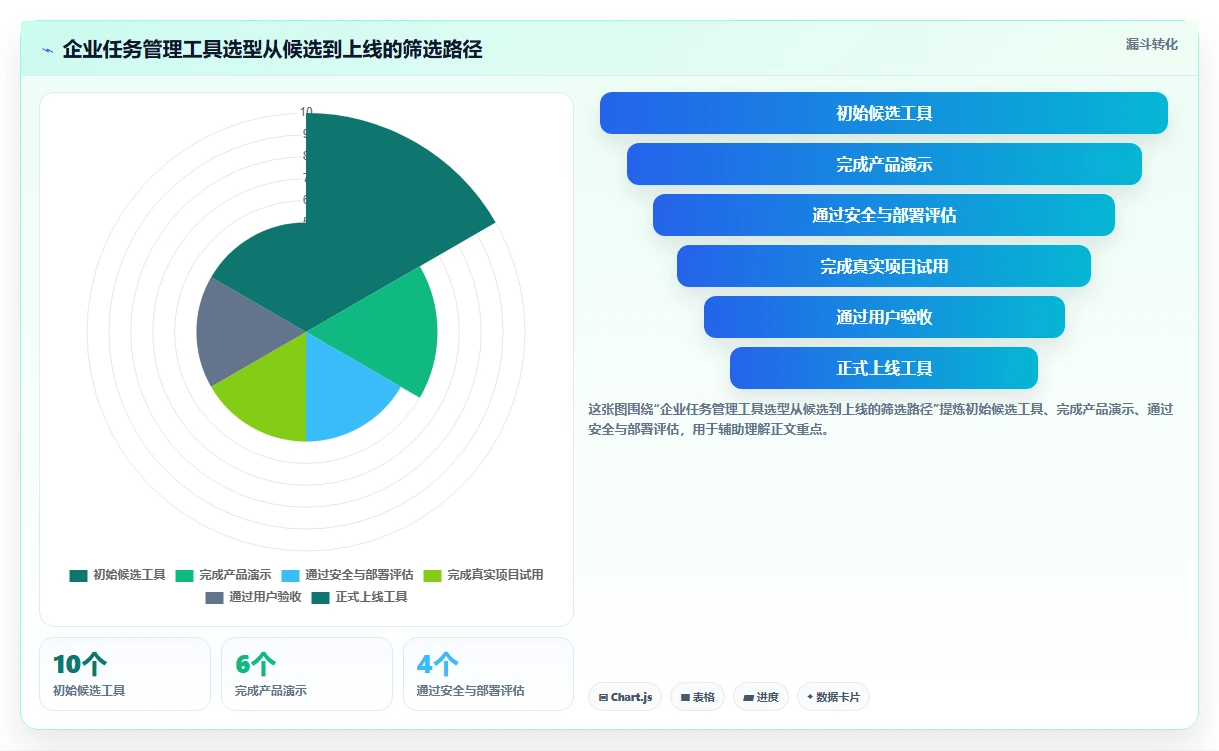1219x751 pixels.
Task: Hide the 正式上线工具 legend series
Action: (359, 597)
